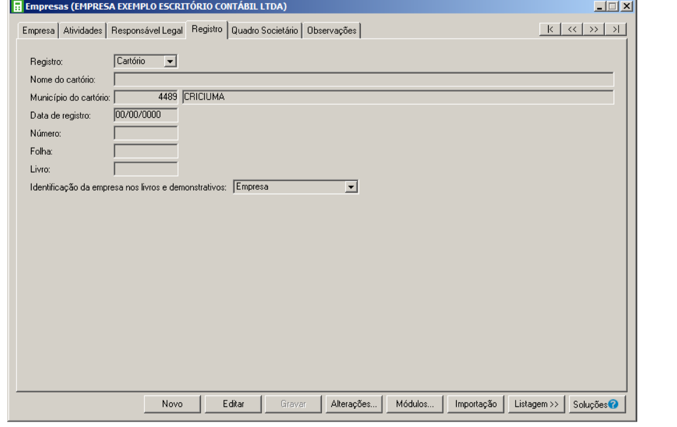Click the Editar button
The width and height of the screenshot is (677, 427).
233,404
